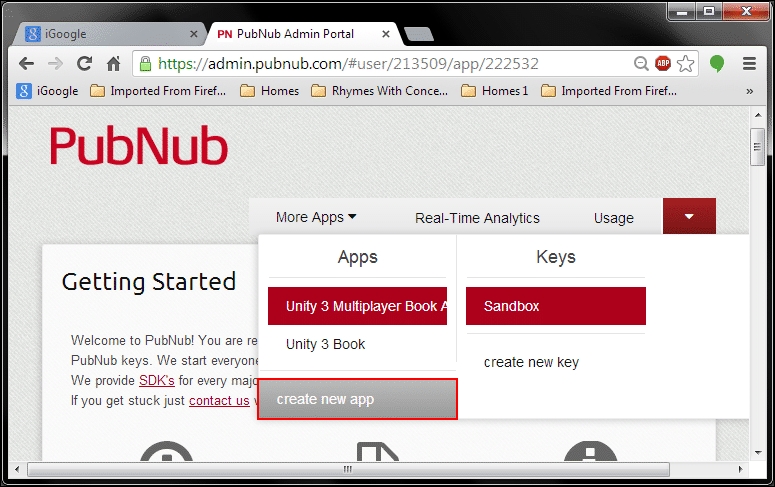Viewport: 775px width, 487px height.
Task: Click the horizontal scrollbar right arrow
Action: [740, 469]
